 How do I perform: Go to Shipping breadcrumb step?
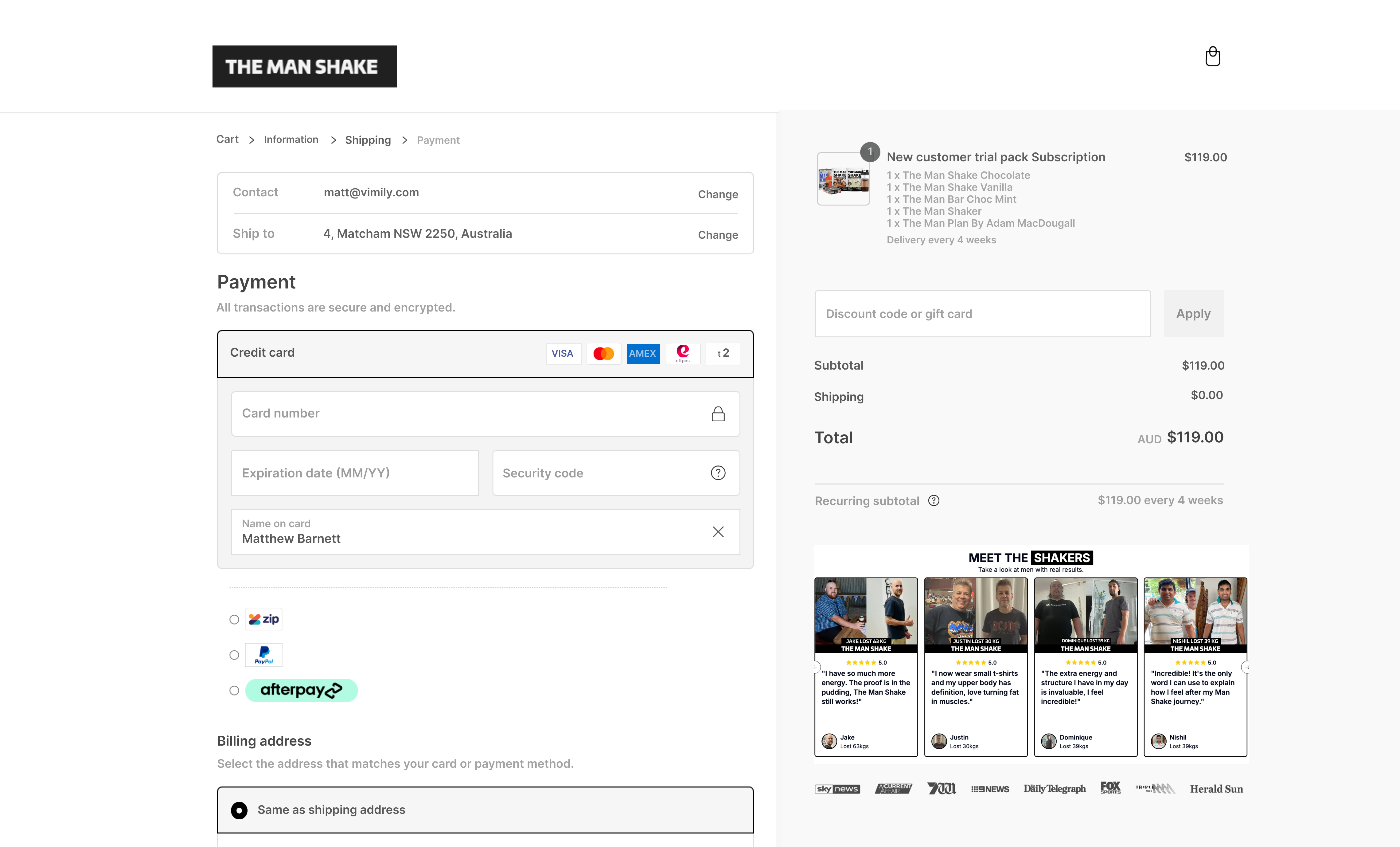point(368,140)
